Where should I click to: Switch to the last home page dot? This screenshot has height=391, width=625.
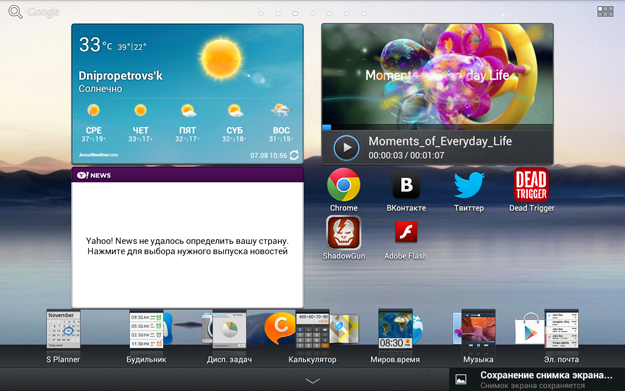tap(364, 14)
